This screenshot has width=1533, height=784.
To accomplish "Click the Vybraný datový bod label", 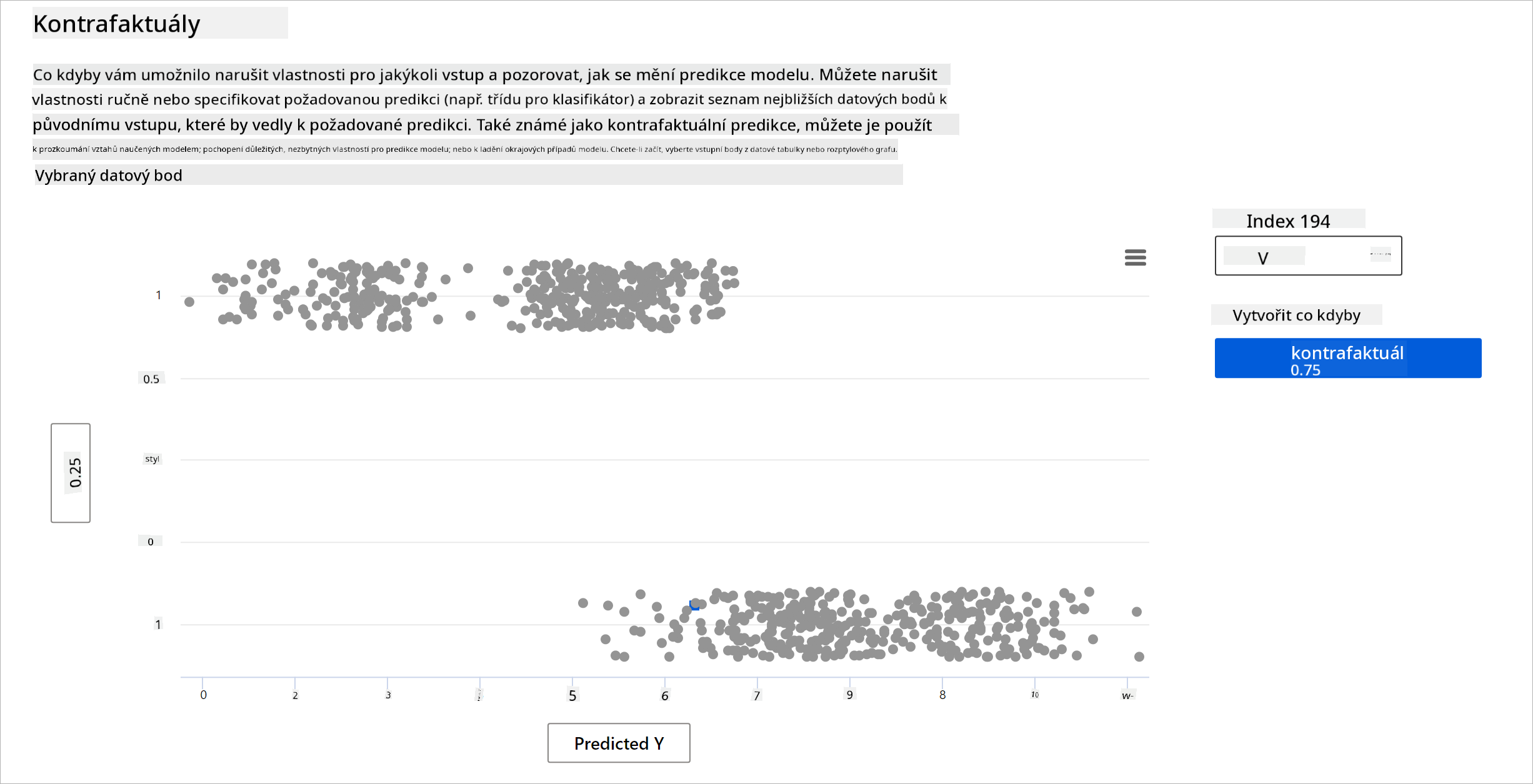I will 109,176.
